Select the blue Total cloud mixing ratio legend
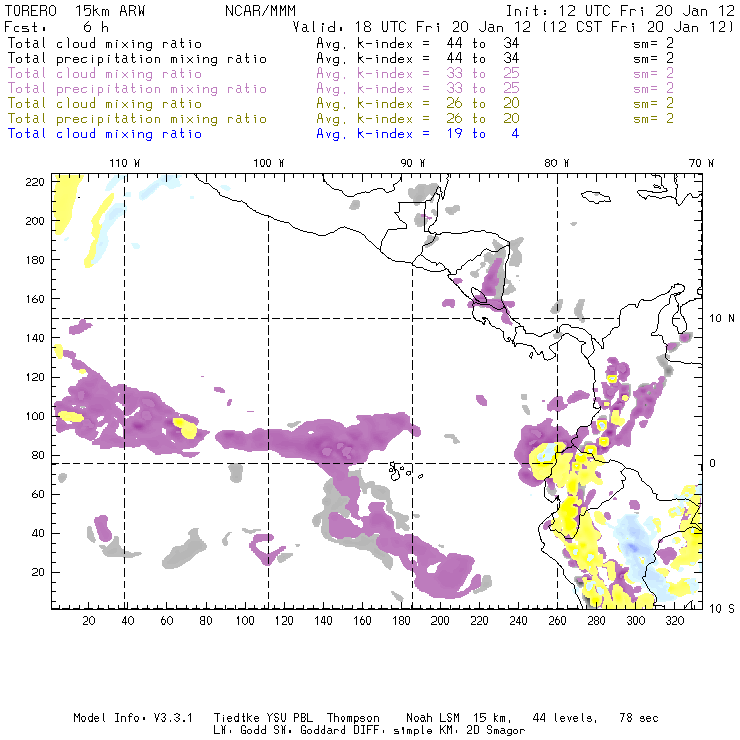 pyautogui.click(x=105, y=133)
